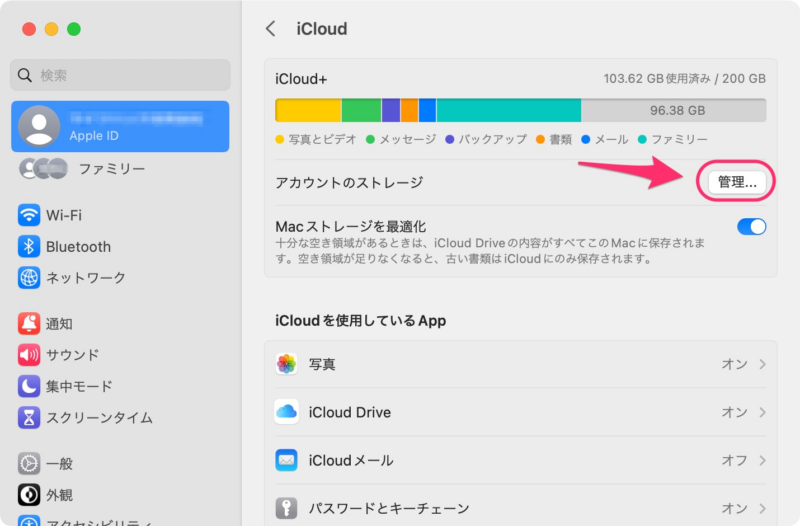Click the 管理... button
The image size is (800, 526).
(x=737, y=182)
